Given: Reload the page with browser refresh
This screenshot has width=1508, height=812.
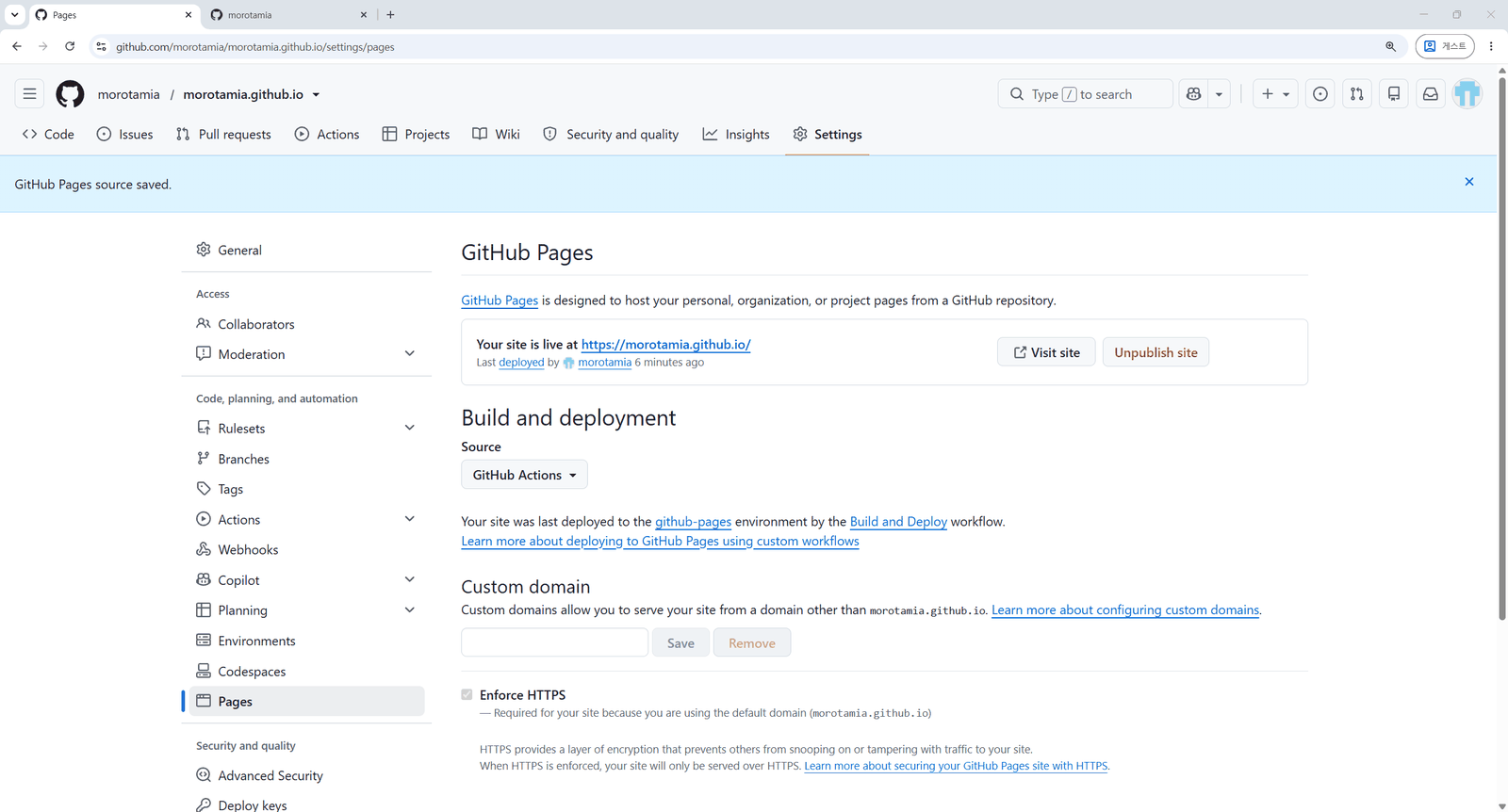Looking at the screenshot, I should pos(70,46).
